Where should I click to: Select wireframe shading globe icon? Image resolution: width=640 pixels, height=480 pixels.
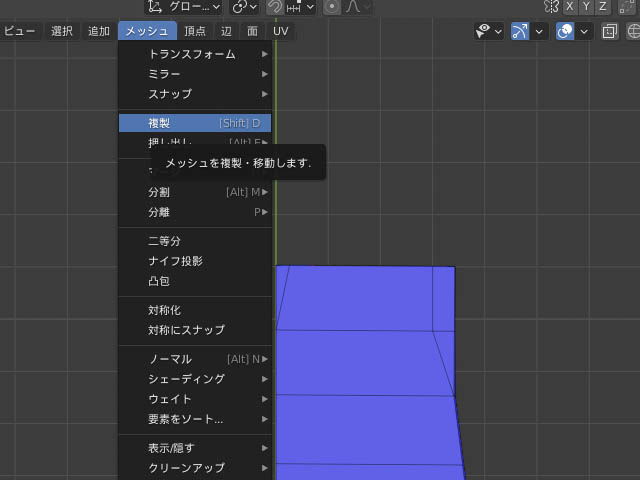[x=633, y=31]
